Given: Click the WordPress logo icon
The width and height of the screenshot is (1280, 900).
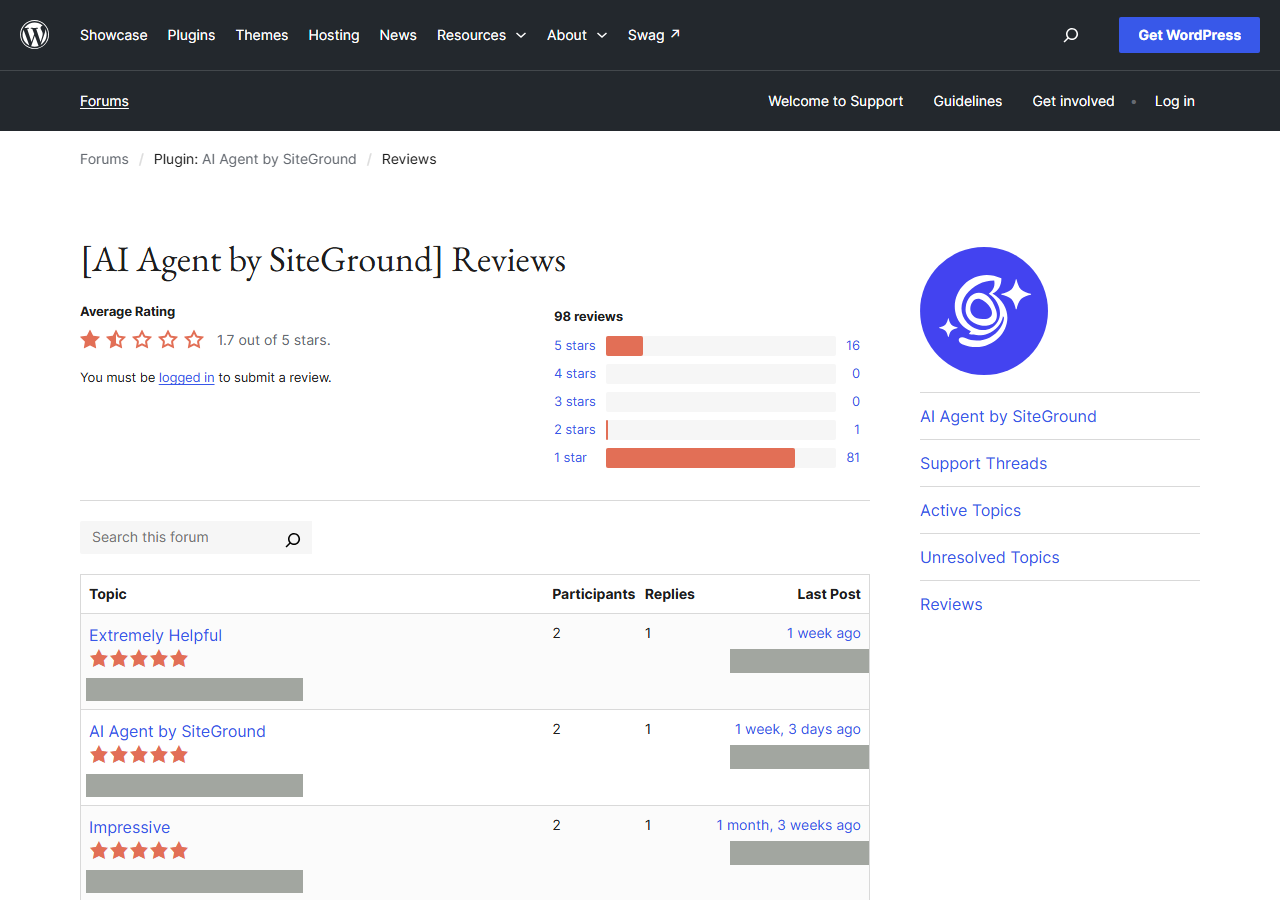Looking at the screenshot, I should [35, 35].
